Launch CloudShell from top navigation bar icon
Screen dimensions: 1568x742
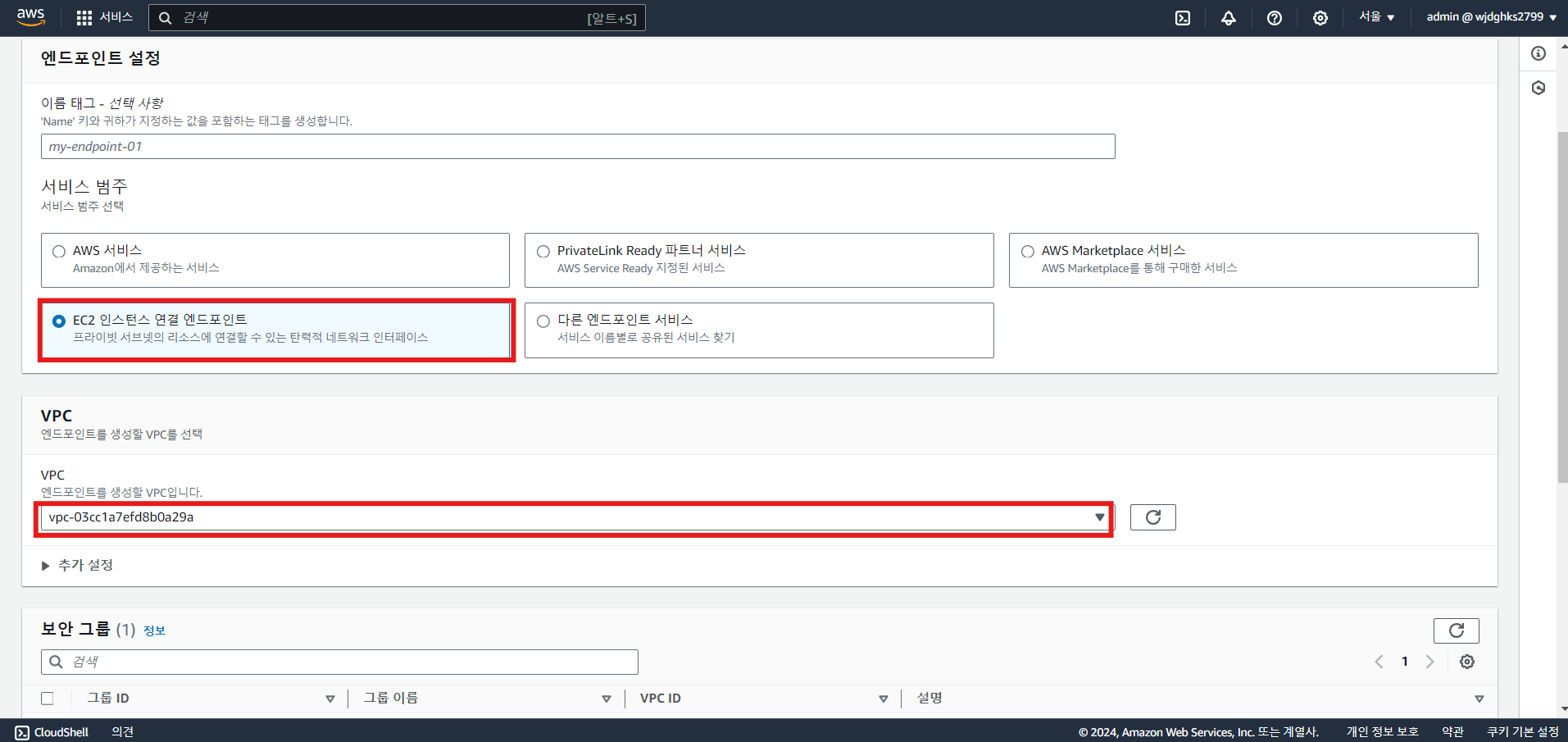pos(1183,18)
